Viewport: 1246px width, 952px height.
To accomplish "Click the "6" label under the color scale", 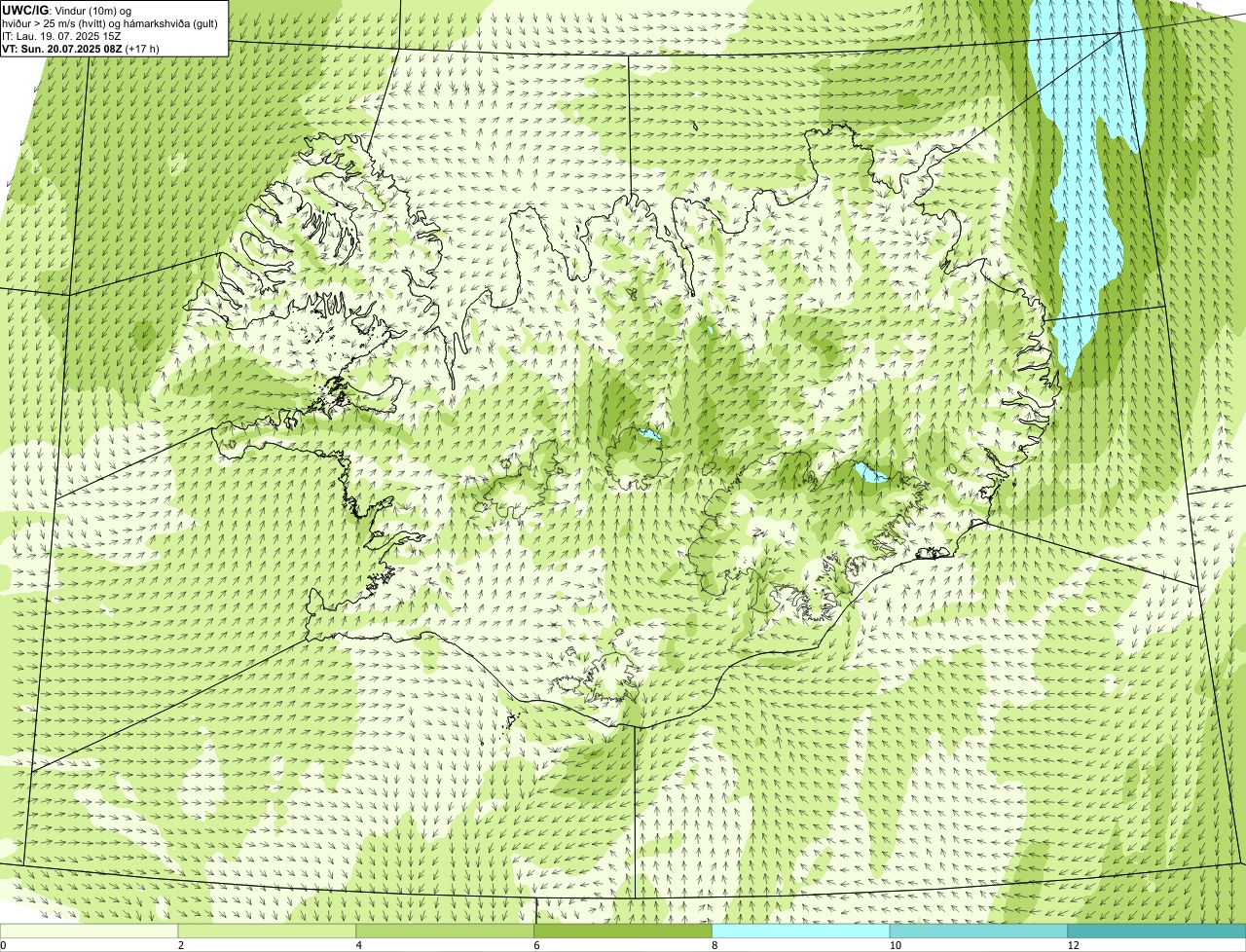I will click(536, 945).
